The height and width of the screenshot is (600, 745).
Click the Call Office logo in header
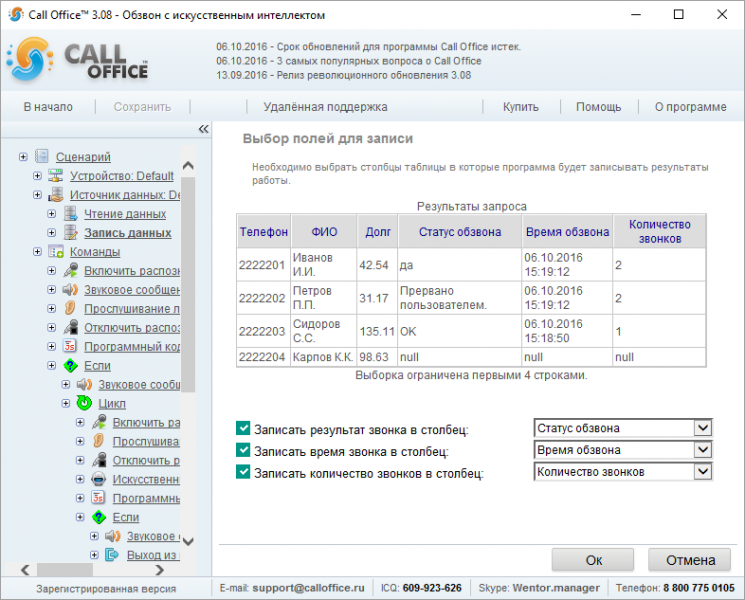coord(77,60)
